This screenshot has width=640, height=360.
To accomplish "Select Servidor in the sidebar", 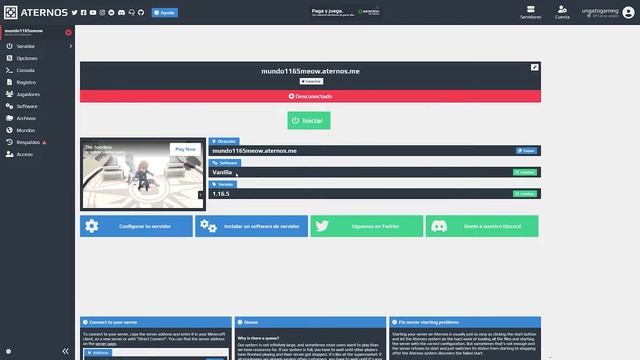I will [26, 46].
